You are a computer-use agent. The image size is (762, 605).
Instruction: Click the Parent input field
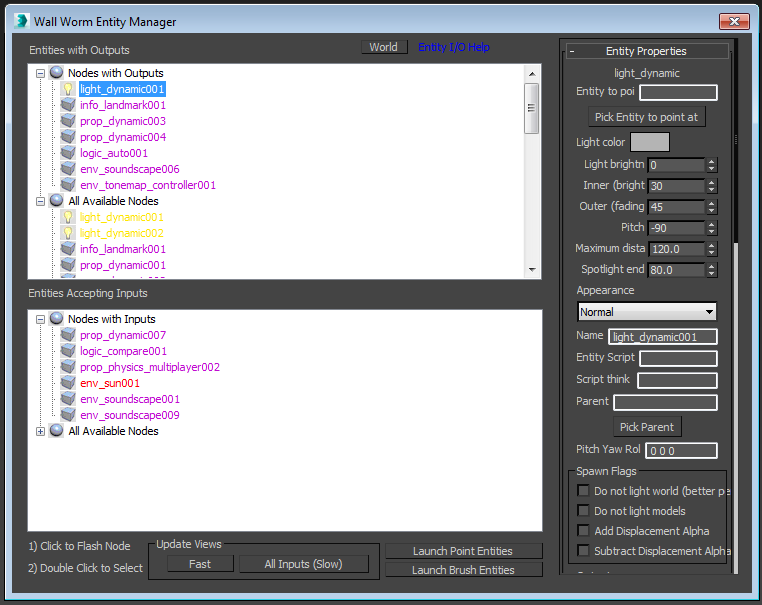pos(665,402)
